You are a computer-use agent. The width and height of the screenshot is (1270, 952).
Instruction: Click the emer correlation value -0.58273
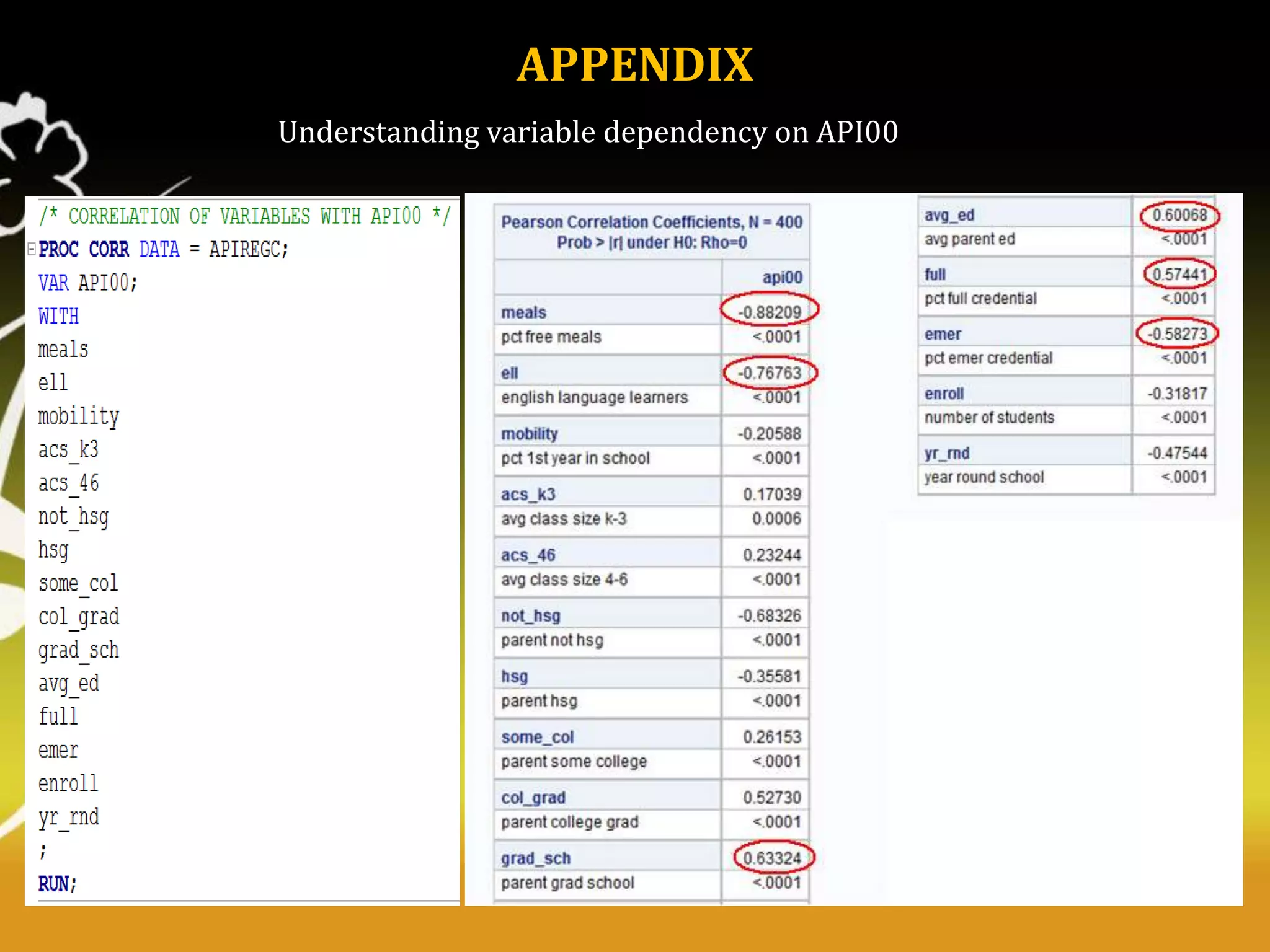pos(1177,334)
